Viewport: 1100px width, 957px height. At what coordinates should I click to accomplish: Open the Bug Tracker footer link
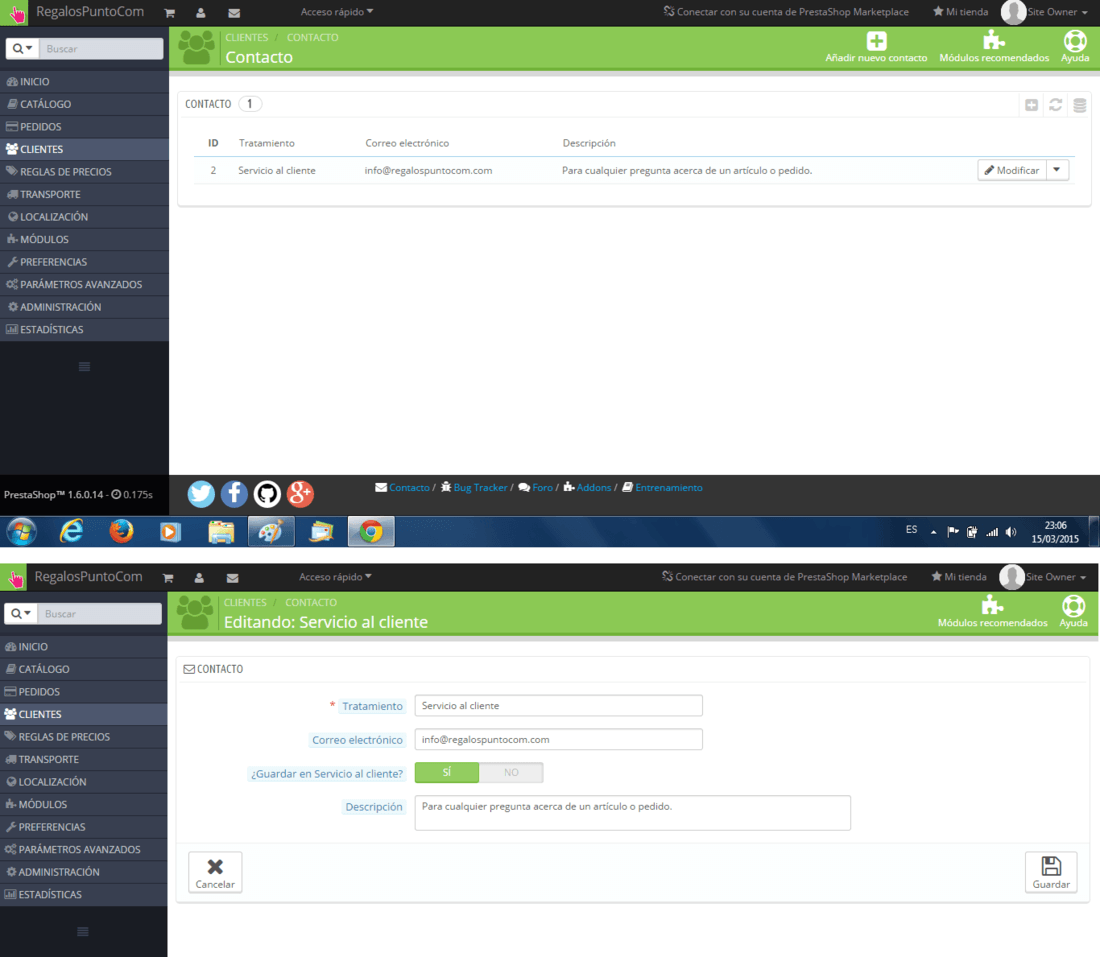[474, 488]
